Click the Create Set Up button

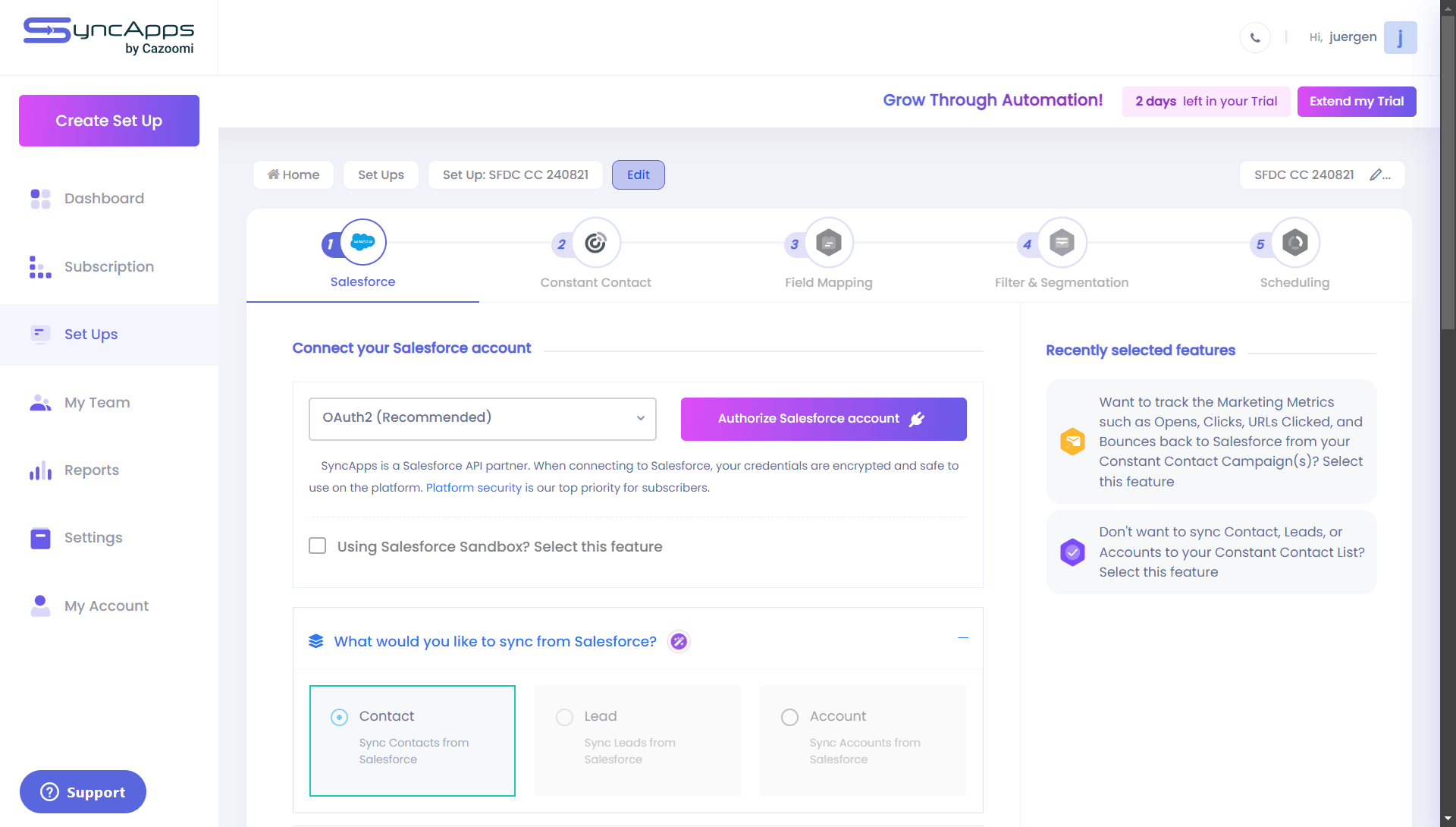click(109, 121)
